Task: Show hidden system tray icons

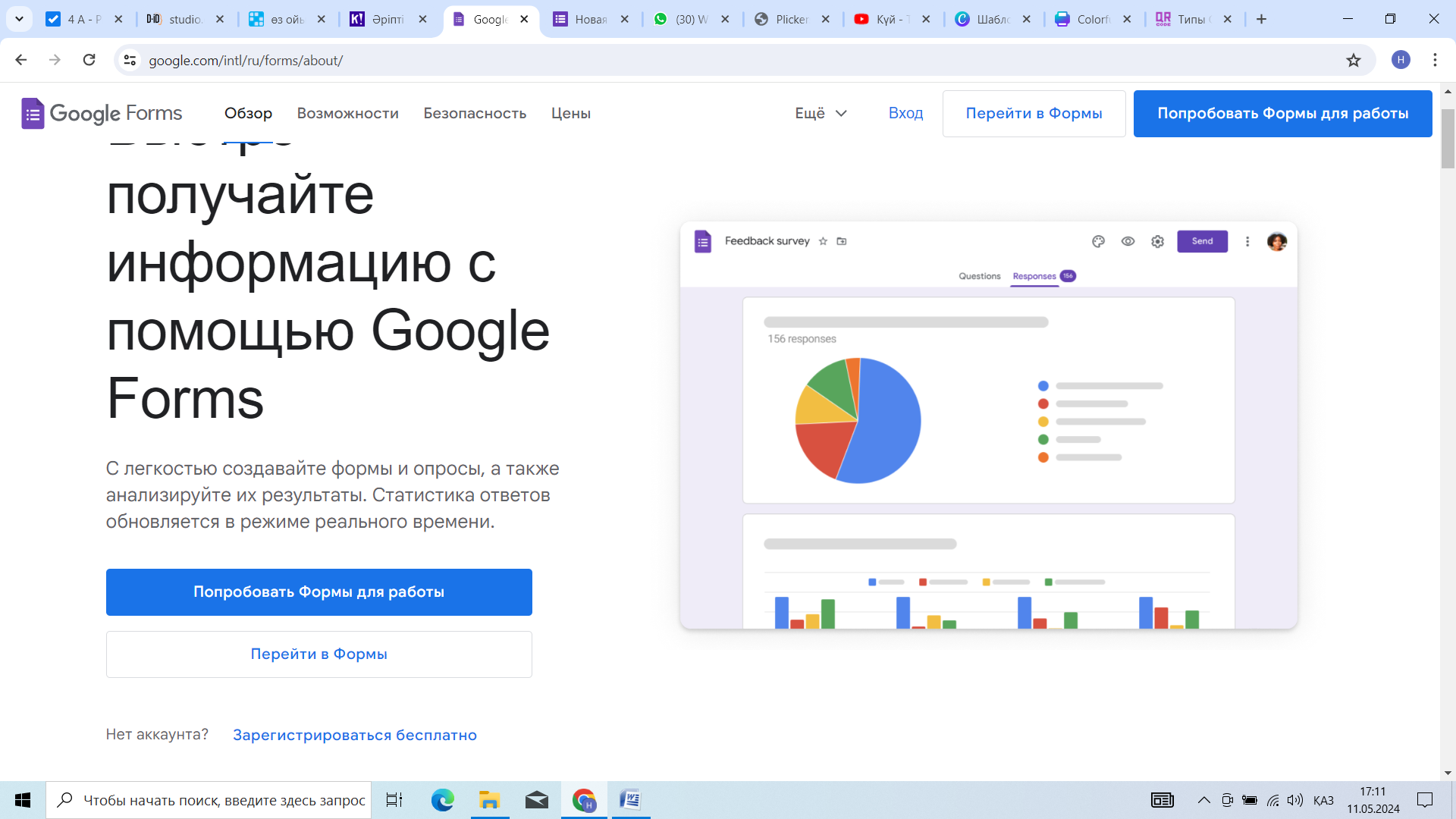Action: tap(1203, 800)
